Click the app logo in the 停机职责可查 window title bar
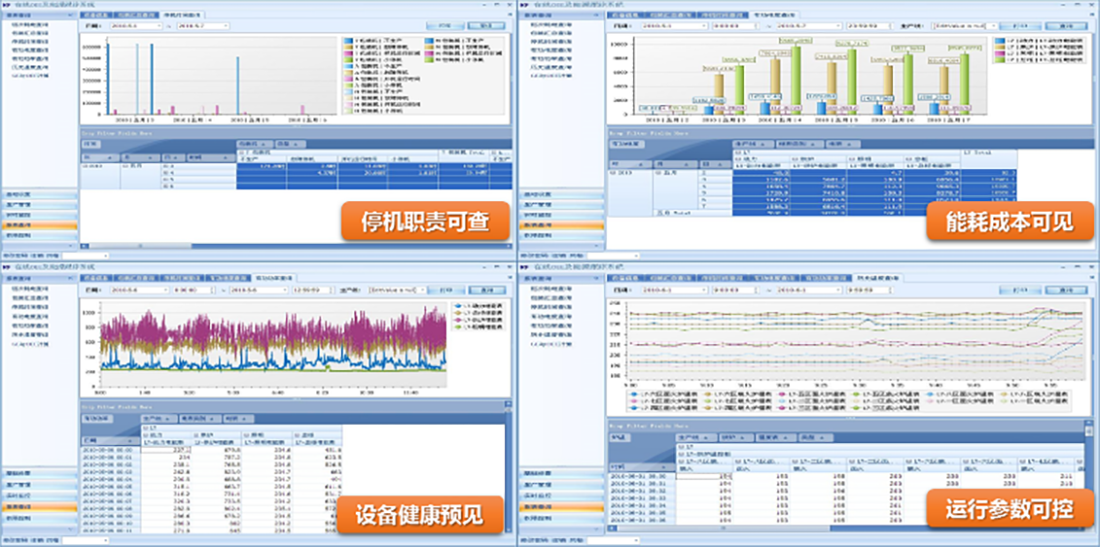The height and width of the screenshot is (547, 1100). pyautogui.click(x=6, y=4)
